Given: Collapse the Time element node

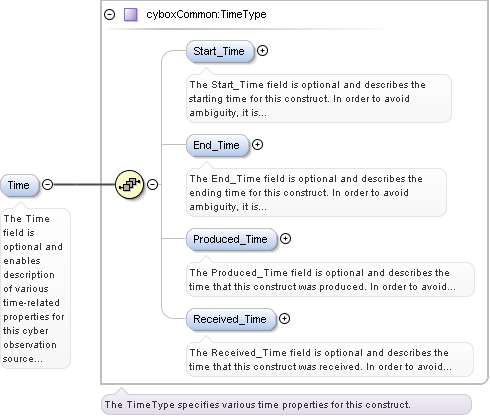Looking at the screenshot, I should (48, 184).
